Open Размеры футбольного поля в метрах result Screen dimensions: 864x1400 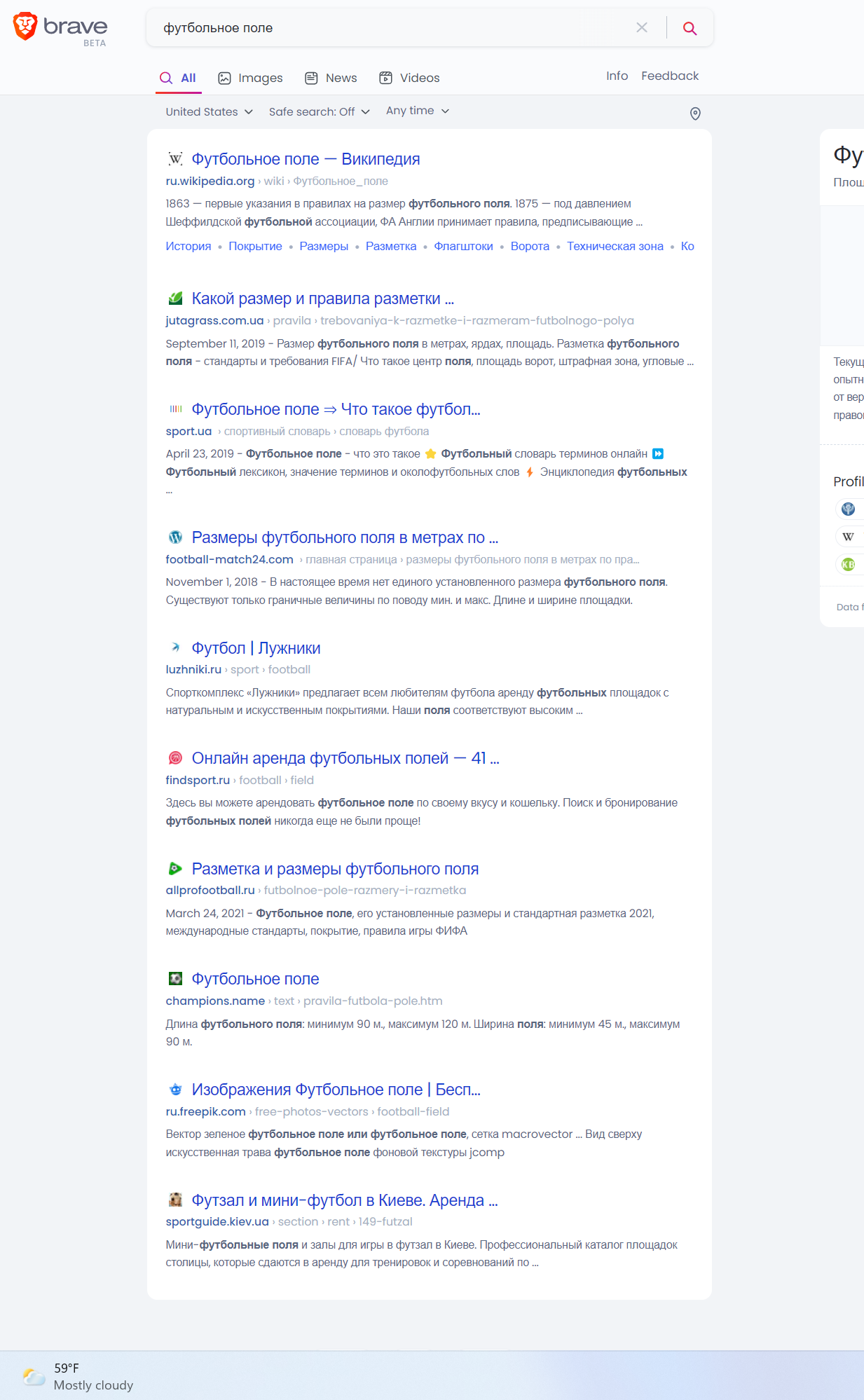[345, 537]
